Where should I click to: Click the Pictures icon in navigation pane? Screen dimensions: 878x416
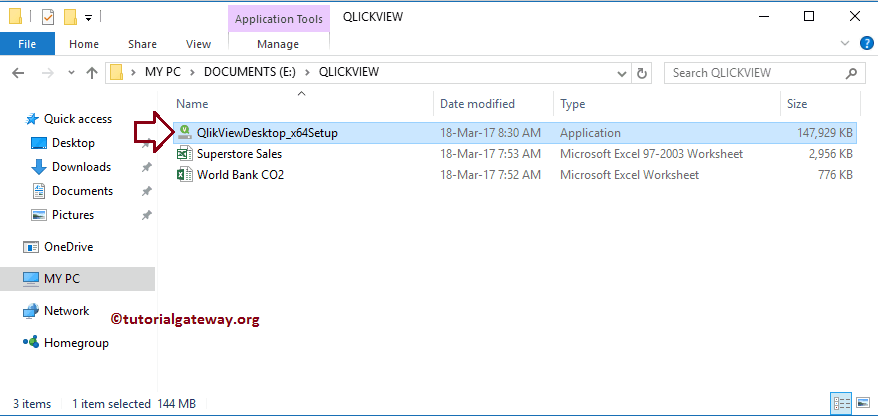(39, 215)
